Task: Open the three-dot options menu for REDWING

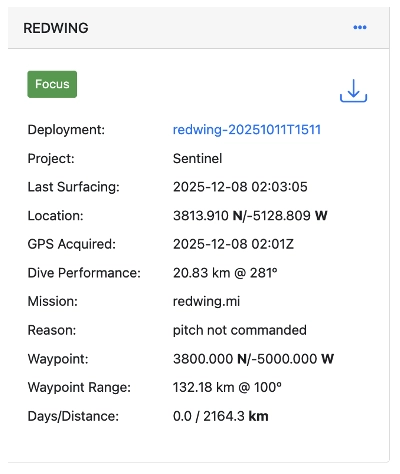Action: click(360, 27)
